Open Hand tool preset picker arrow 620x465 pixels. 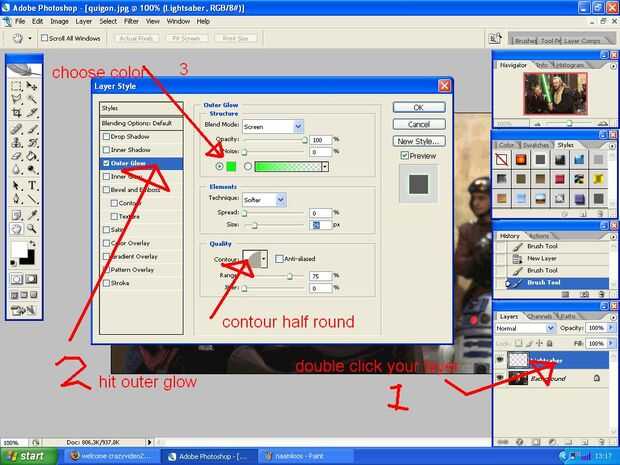click(30, 38)
